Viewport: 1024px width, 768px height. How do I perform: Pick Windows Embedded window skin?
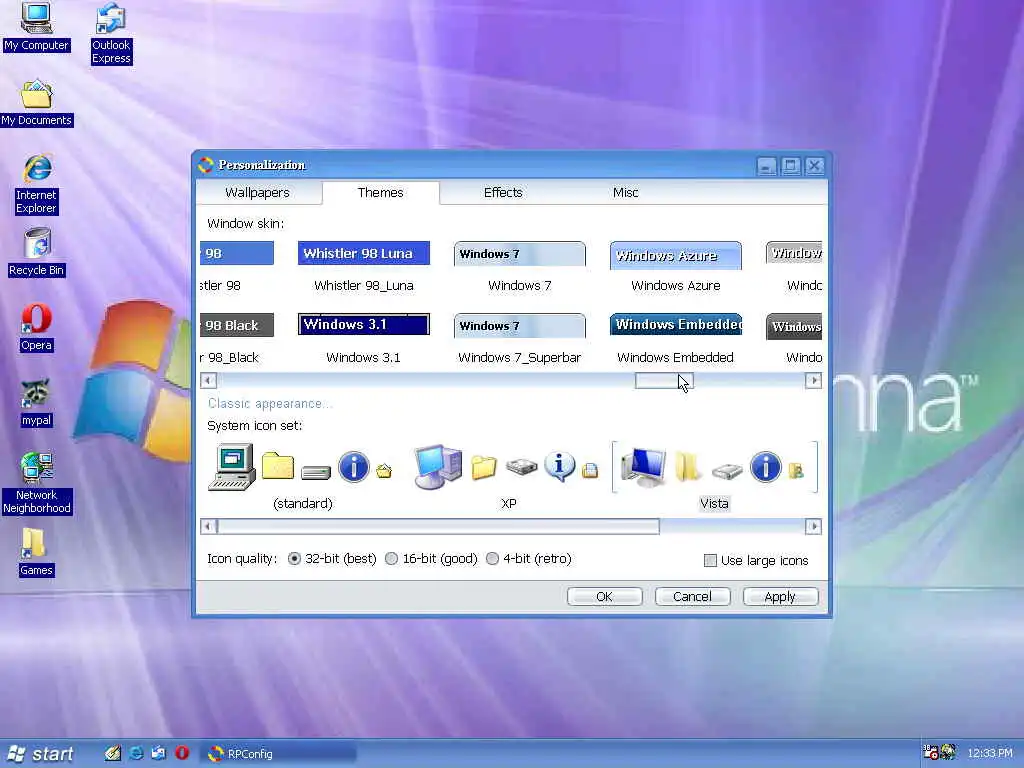pos(676,339)
